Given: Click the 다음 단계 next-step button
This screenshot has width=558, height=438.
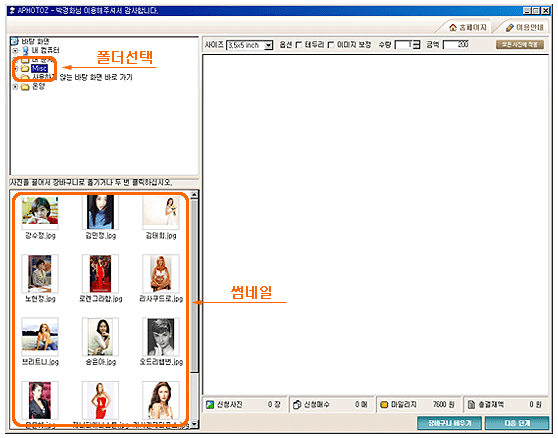Looking at the screenshot, I should tap(517, 423).
